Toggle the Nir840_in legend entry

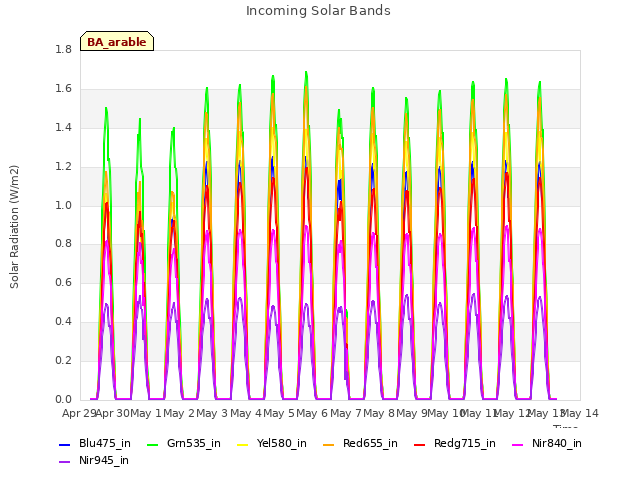tap(547, 443)
